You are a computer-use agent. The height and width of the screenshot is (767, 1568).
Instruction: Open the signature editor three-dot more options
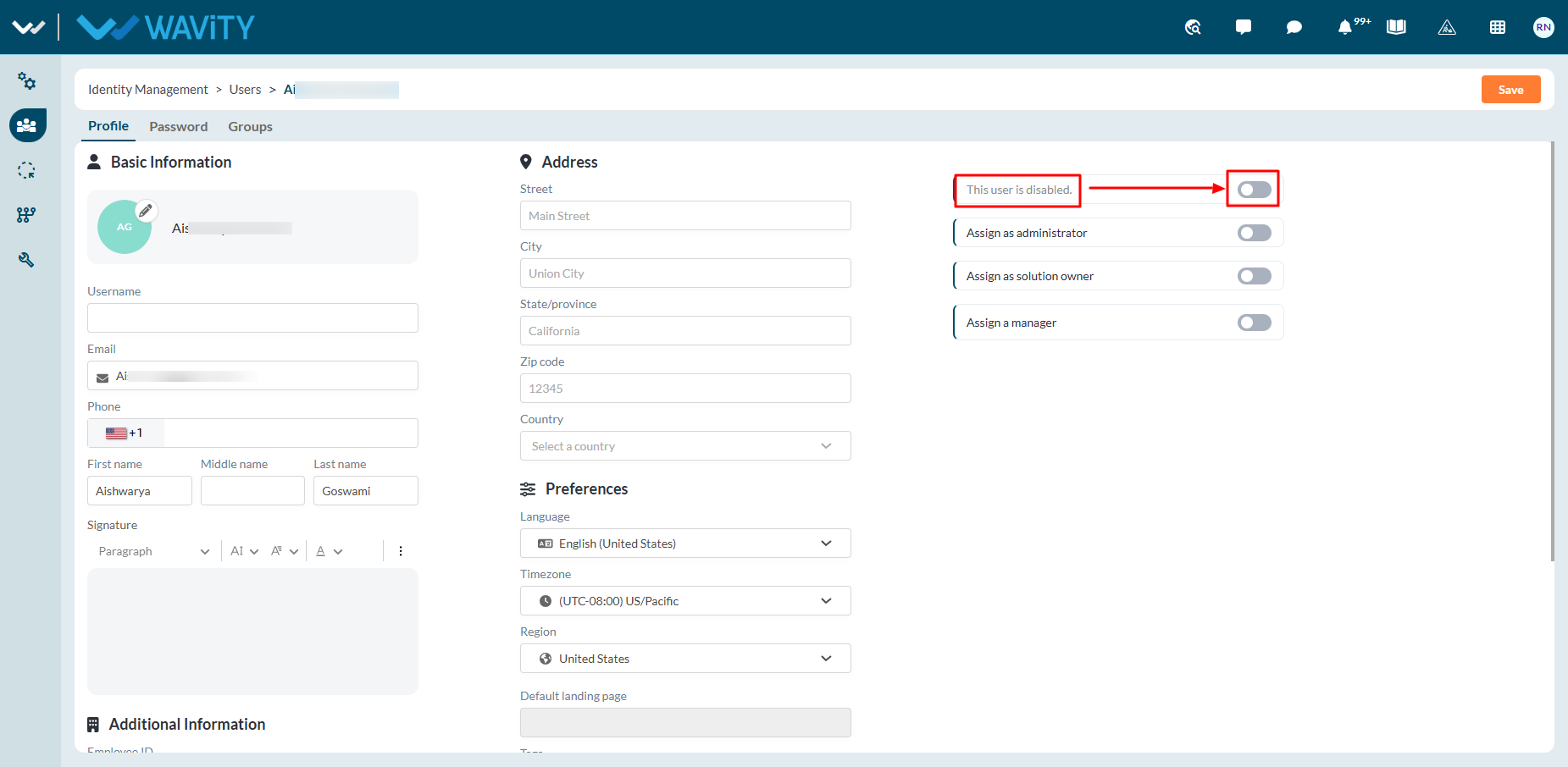pyautogui.click(x=401, y=551)
